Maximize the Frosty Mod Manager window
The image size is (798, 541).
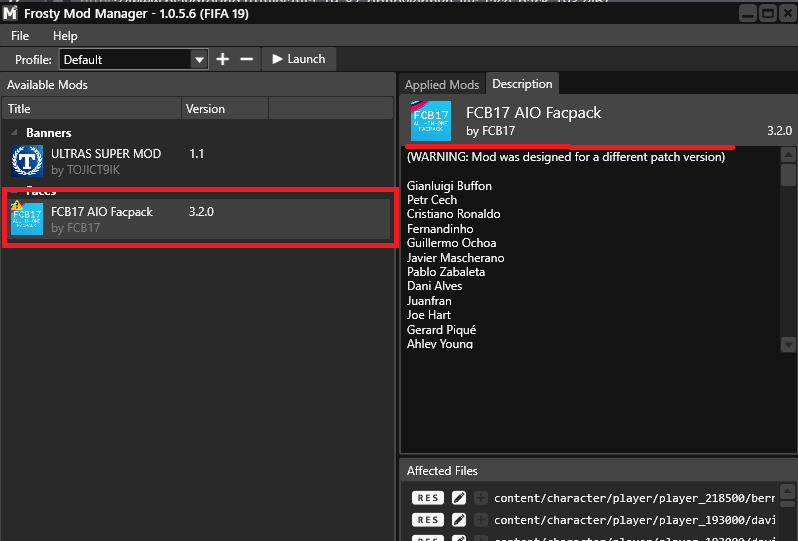click(767, 13)
